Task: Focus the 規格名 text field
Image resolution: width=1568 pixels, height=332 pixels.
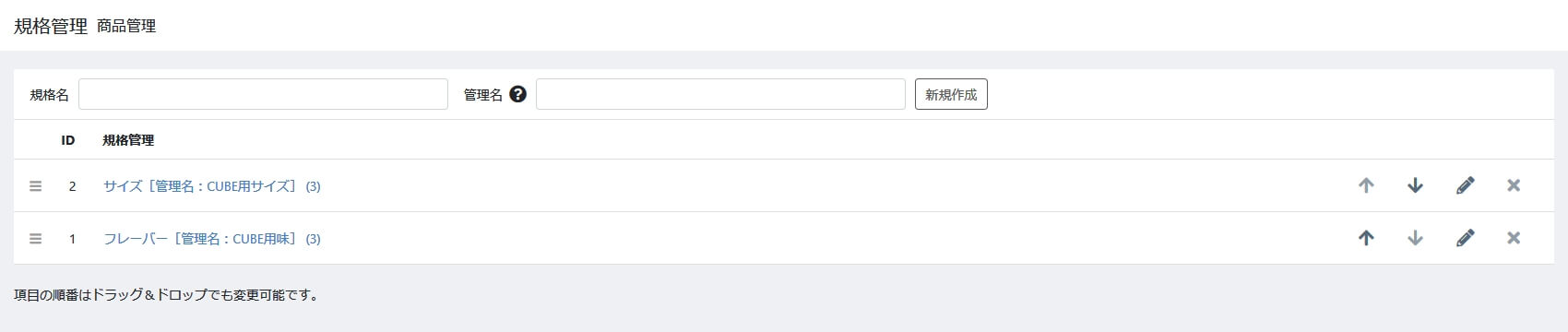Action: pyautogui.click(x=263, y=94)
